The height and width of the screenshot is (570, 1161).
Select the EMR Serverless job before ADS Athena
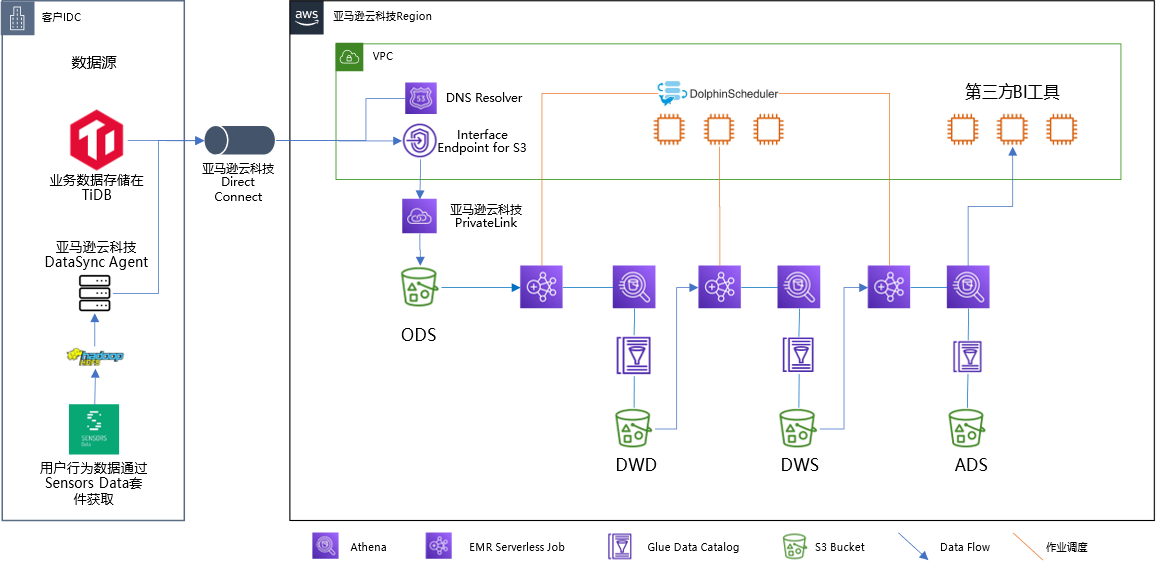point(889,286)
